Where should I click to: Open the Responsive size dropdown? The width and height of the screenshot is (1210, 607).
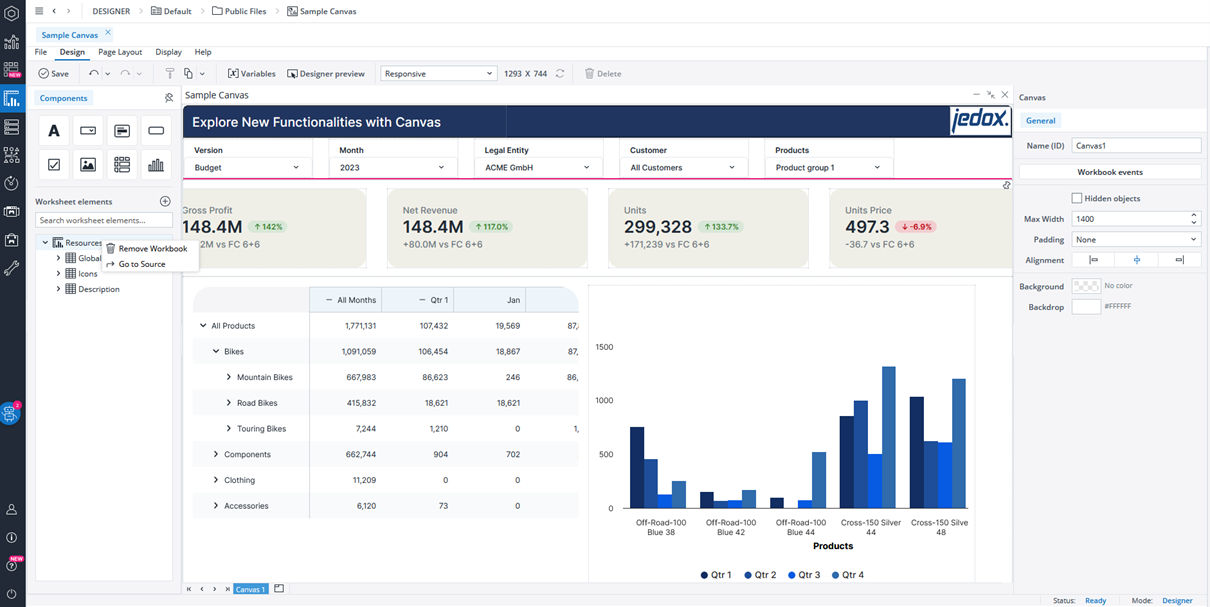[438, 74]
